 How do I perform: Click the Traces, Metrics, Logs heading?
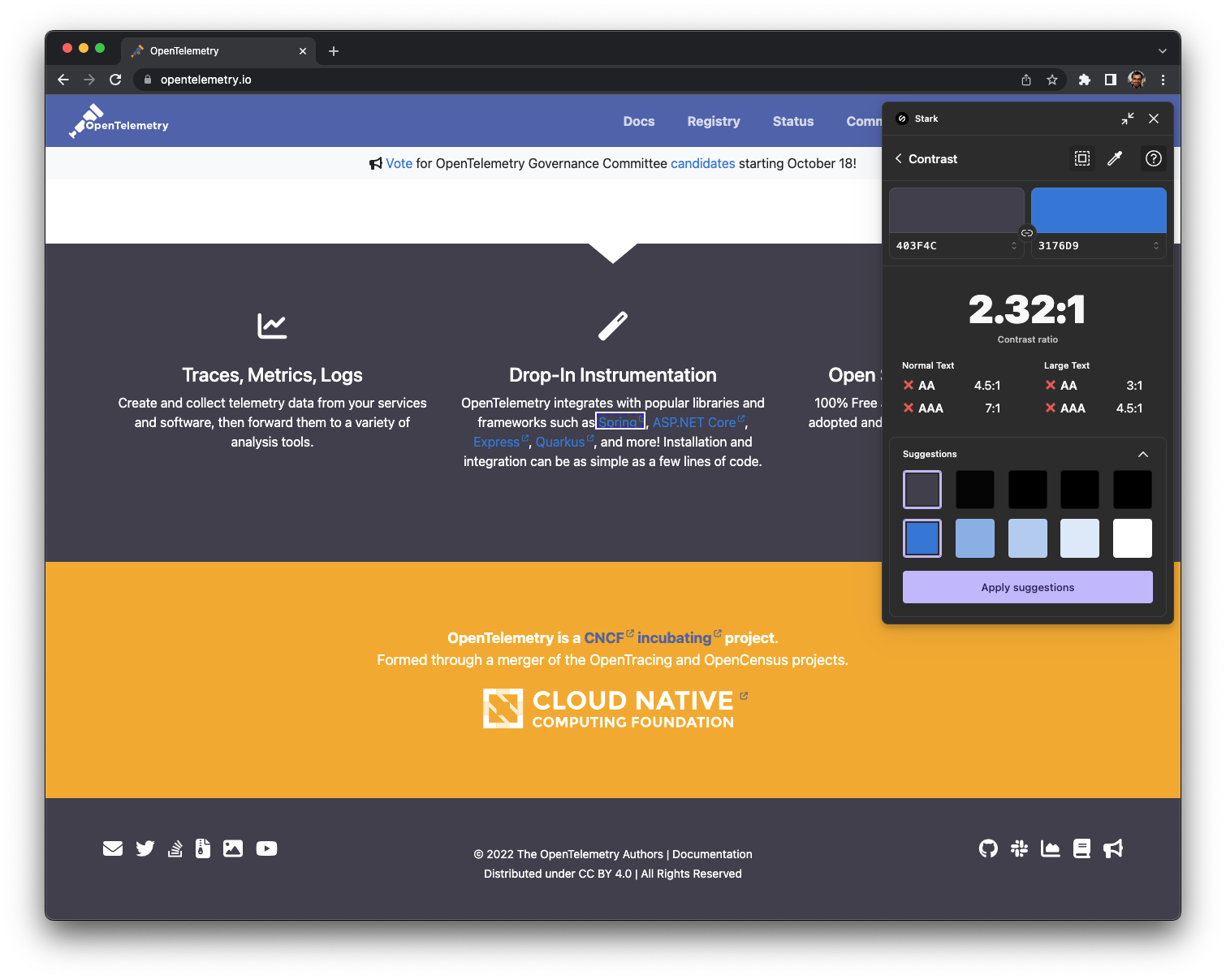tap(272, 375)
